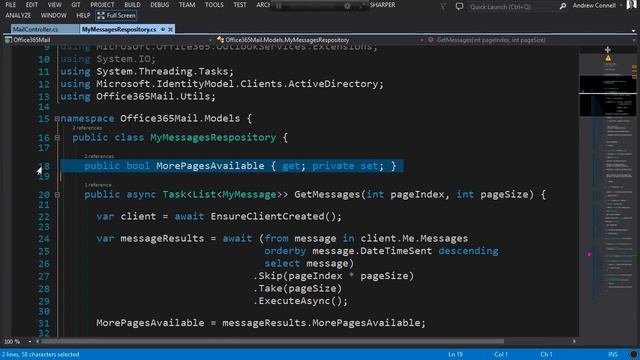Click the '58 characters selected' status text

click(x=50, y=354)
